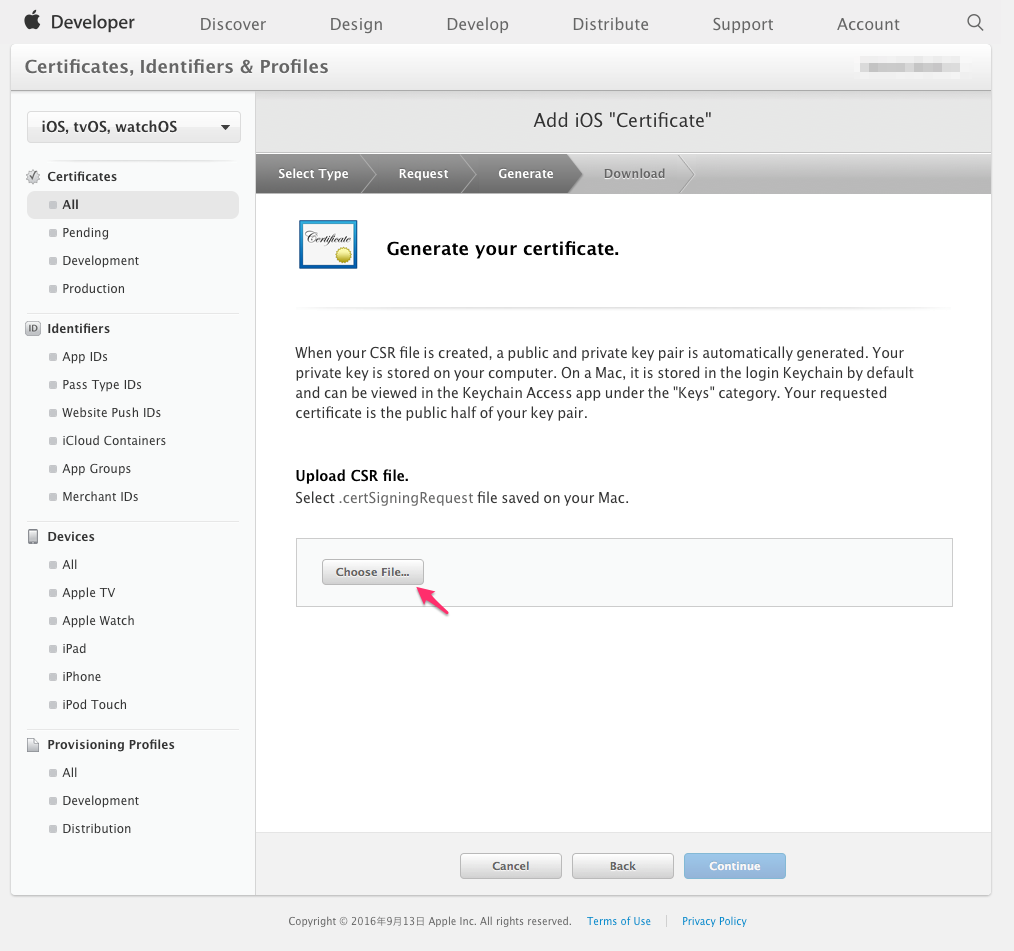Click the Certificates section icon

point(33,176)
